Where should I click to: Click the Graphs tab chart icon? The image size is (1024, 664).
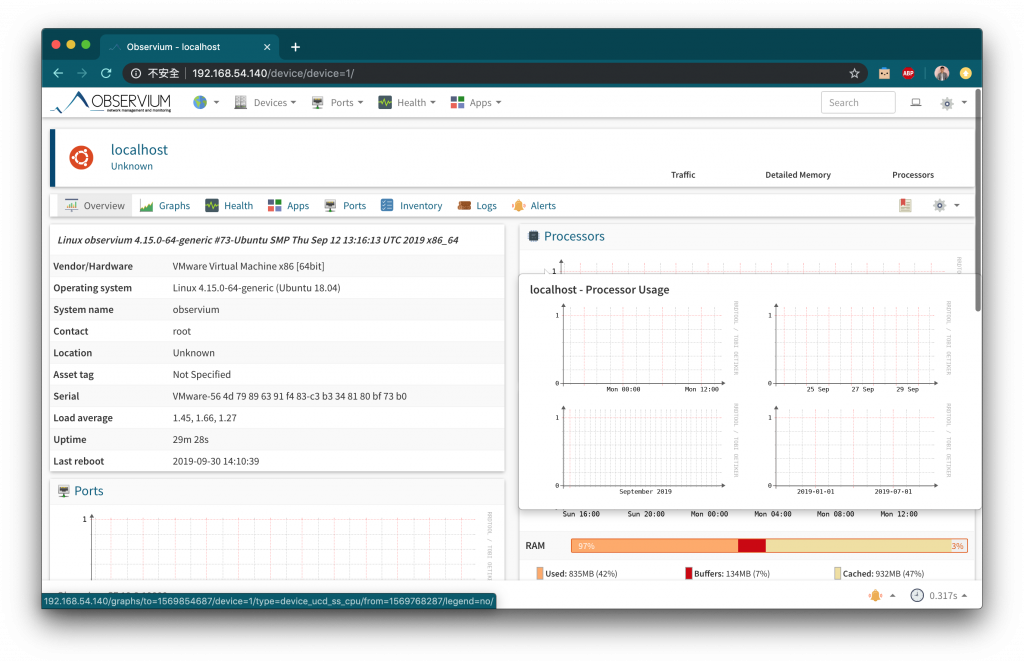pyautogui.click(x=146, y=206)
